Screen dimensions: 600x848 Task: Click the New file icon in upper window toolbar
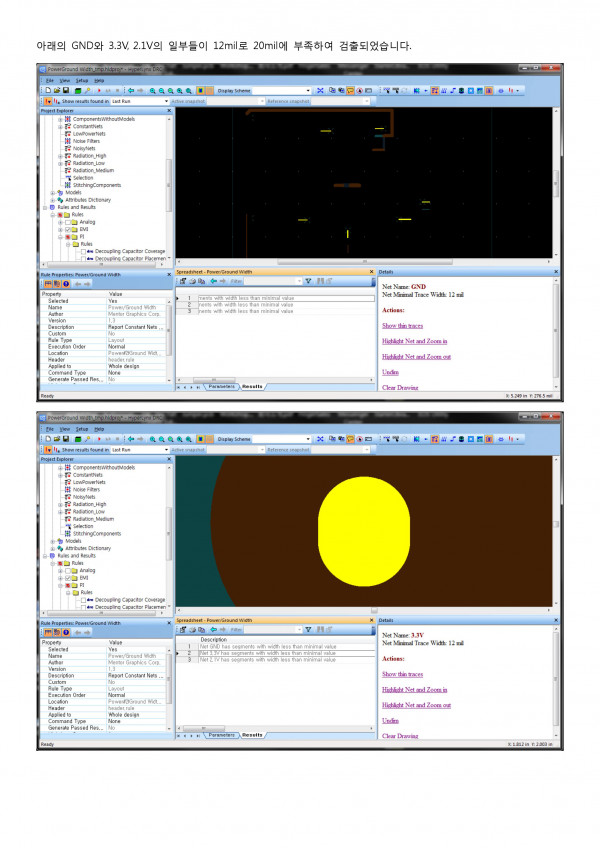pyautogui.click(x=46, y=90)
